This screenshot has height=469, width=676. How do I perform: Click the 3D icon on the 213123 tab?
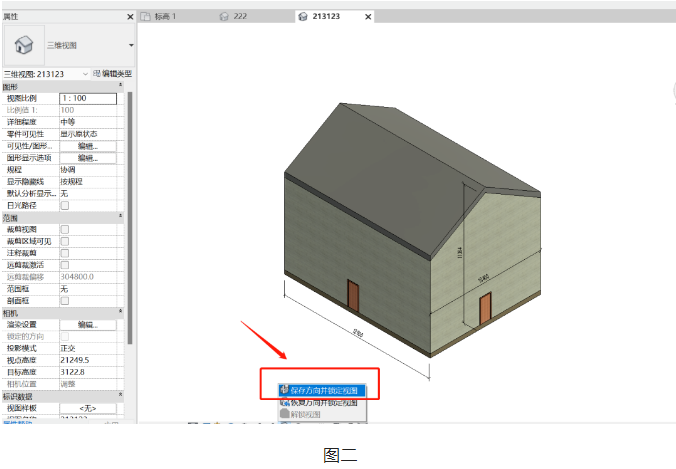303,16
